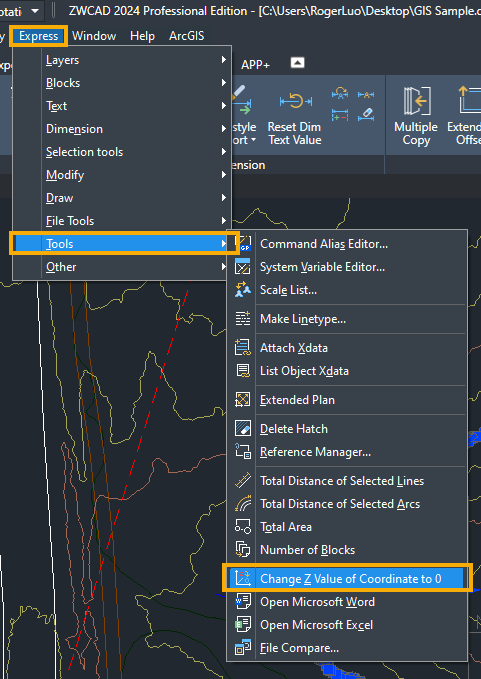Click the Scale List icon
The image size is (481, 679).
pyautogui.click(x=242, y=290)
